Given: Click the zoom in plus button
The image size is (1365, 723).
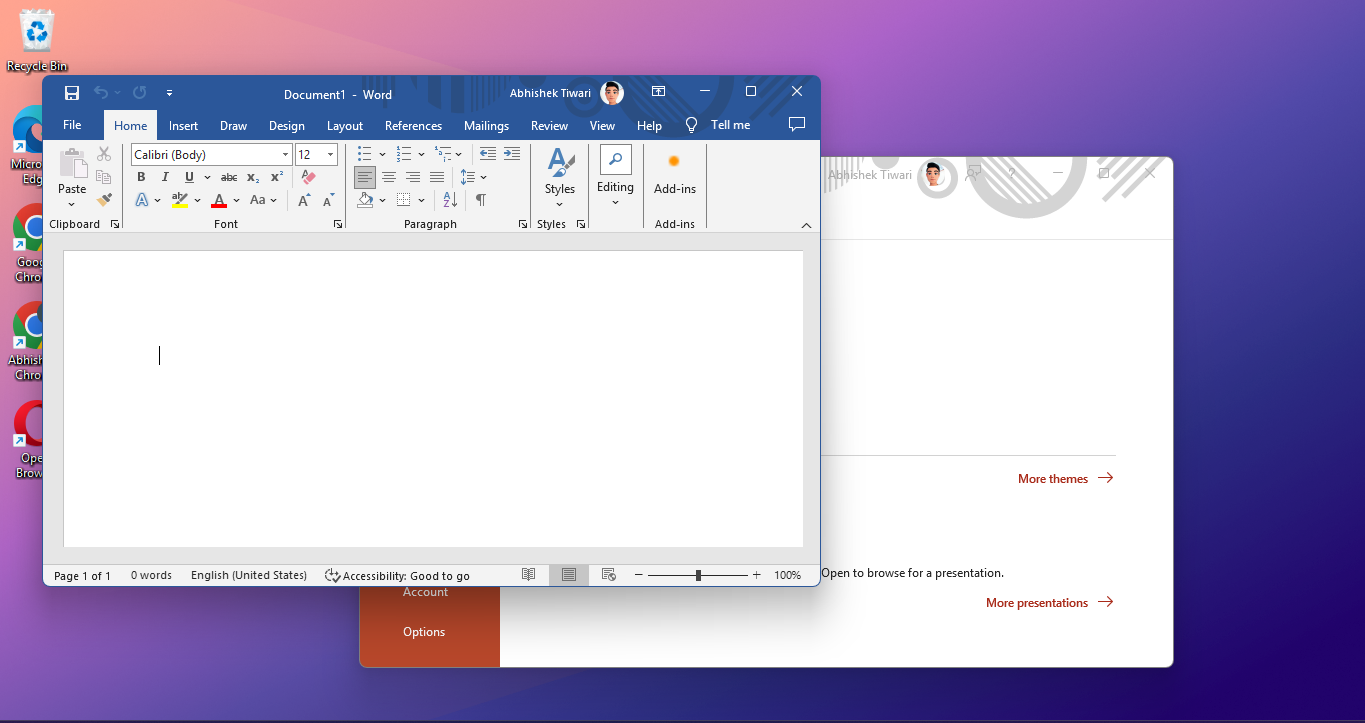Looking at the screenshot, I should pos(757,575).
